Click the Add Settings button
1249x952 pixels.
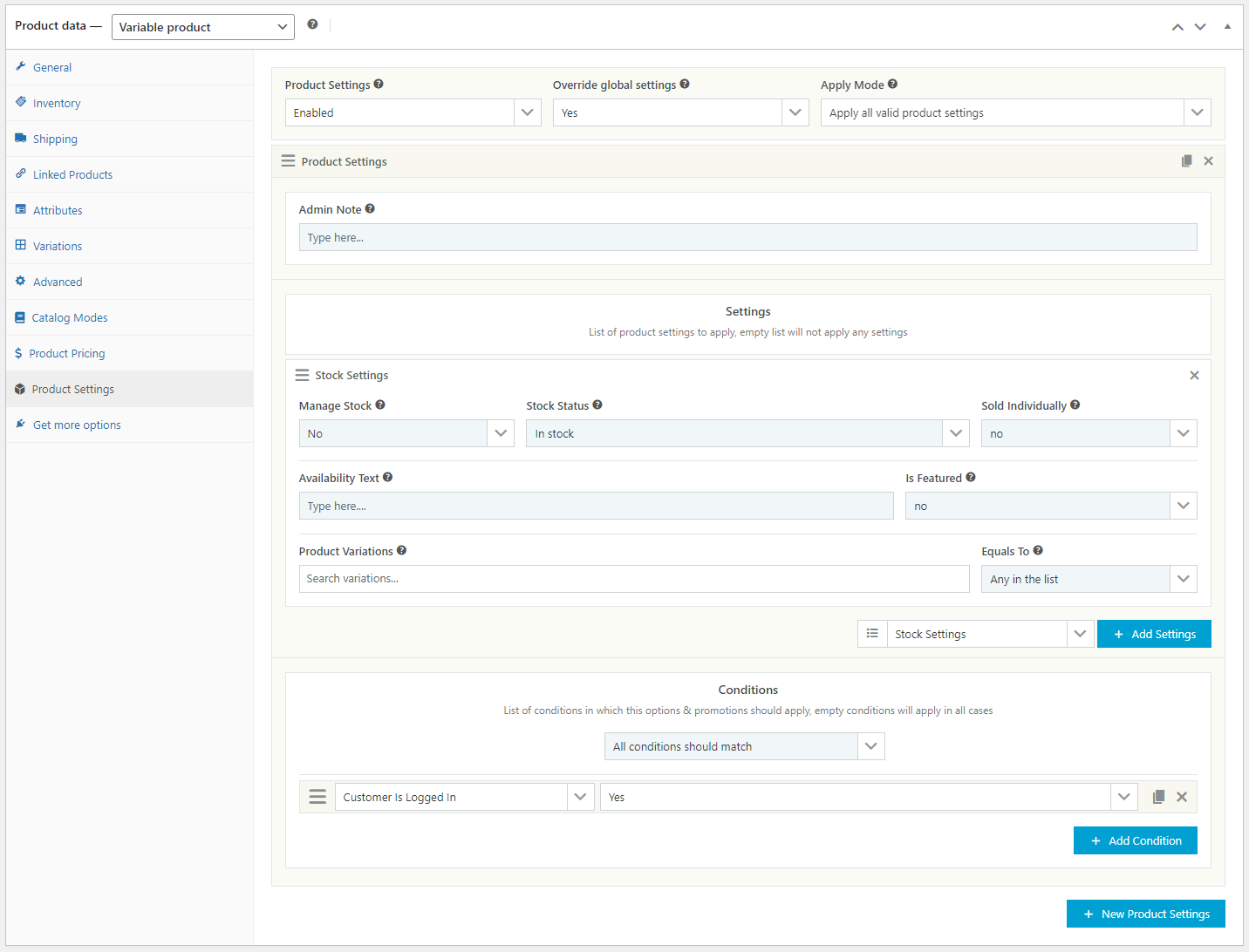(x=1154, y=633)
